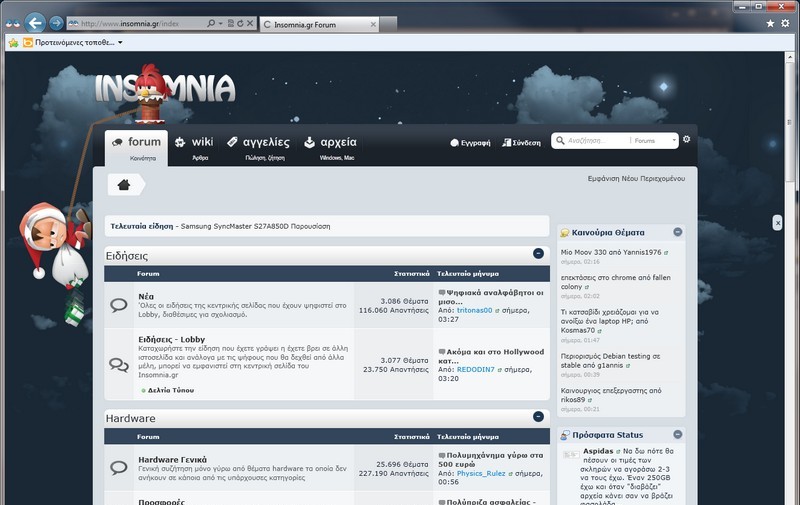Click the address bar URL field
Image resolution: width=800 pixels, height=505 pixels.
[x=136, y=23]
